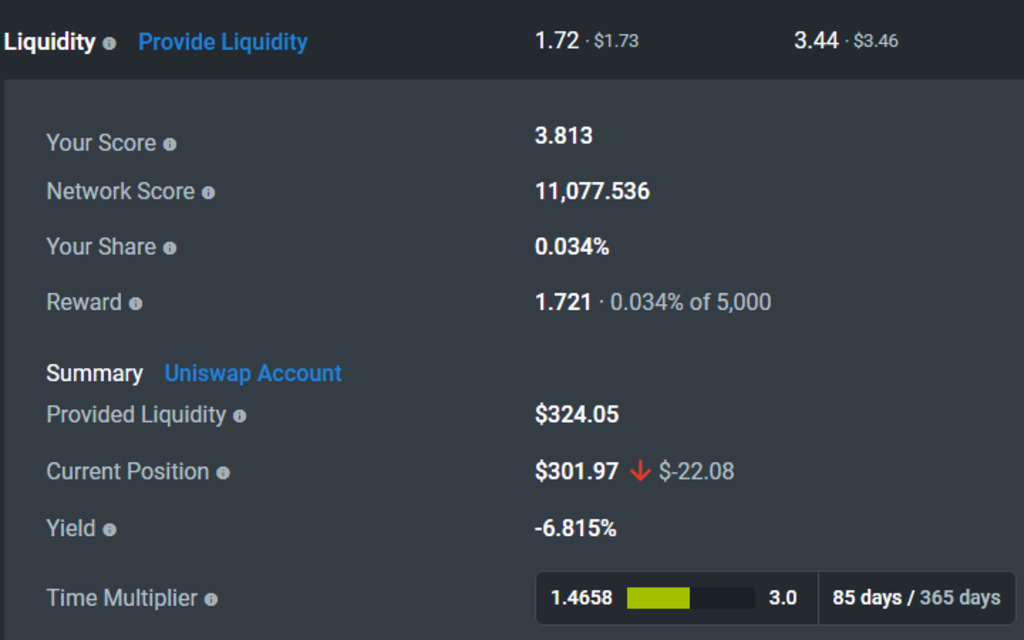Click the info icon beside Time Multiplier
This screenshot has width=1024, height=640.
click(x=211, y=599)
